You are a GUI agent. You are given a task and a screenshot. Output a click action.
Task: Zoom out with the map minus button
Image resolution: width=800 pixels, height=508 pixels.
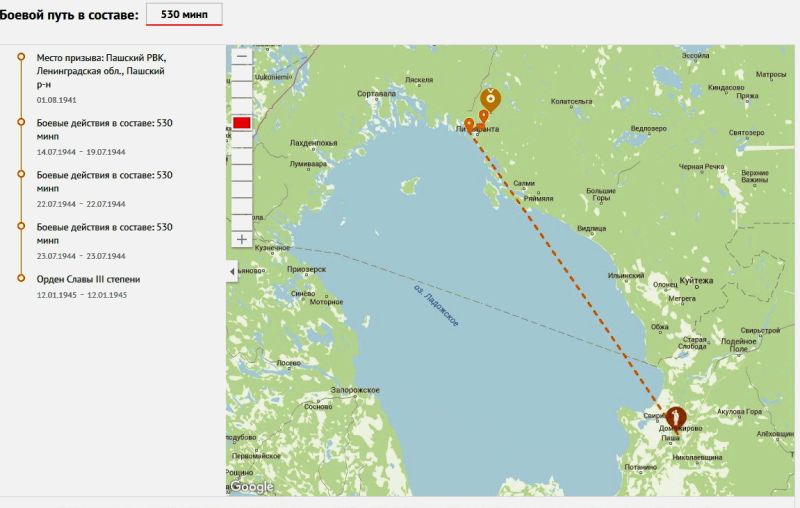pos(242,56)
